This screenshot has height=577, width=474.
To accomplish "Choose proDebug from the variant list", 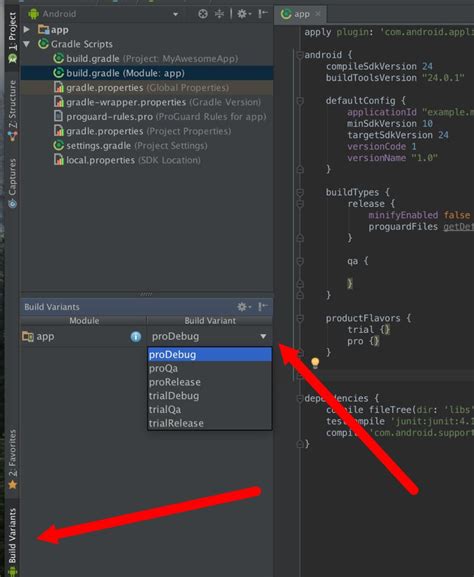I will tap(209, 354).
